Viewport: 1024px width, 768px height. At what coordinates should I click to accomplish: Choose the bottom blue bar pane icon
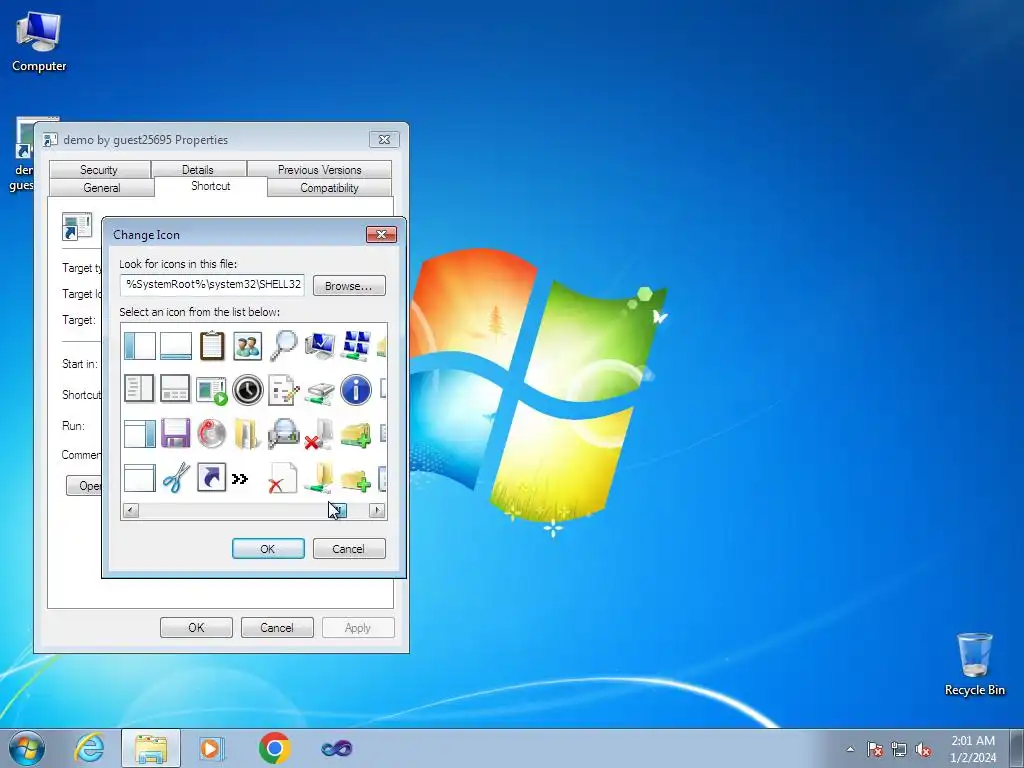coord(176,345)
